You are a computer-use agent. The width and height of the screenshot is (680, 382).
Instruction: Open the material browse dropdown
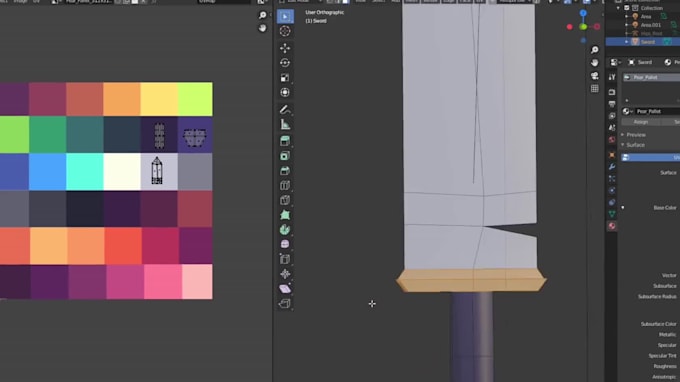point(627,111)
